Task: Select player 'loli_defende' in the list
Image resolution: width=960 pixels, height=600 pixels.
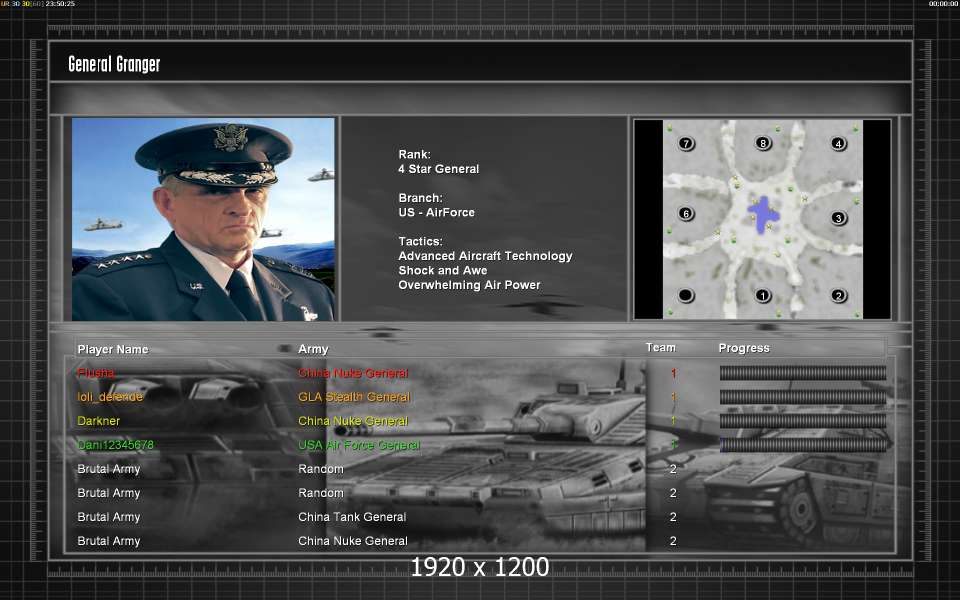Action: click(x=110, y=397)
